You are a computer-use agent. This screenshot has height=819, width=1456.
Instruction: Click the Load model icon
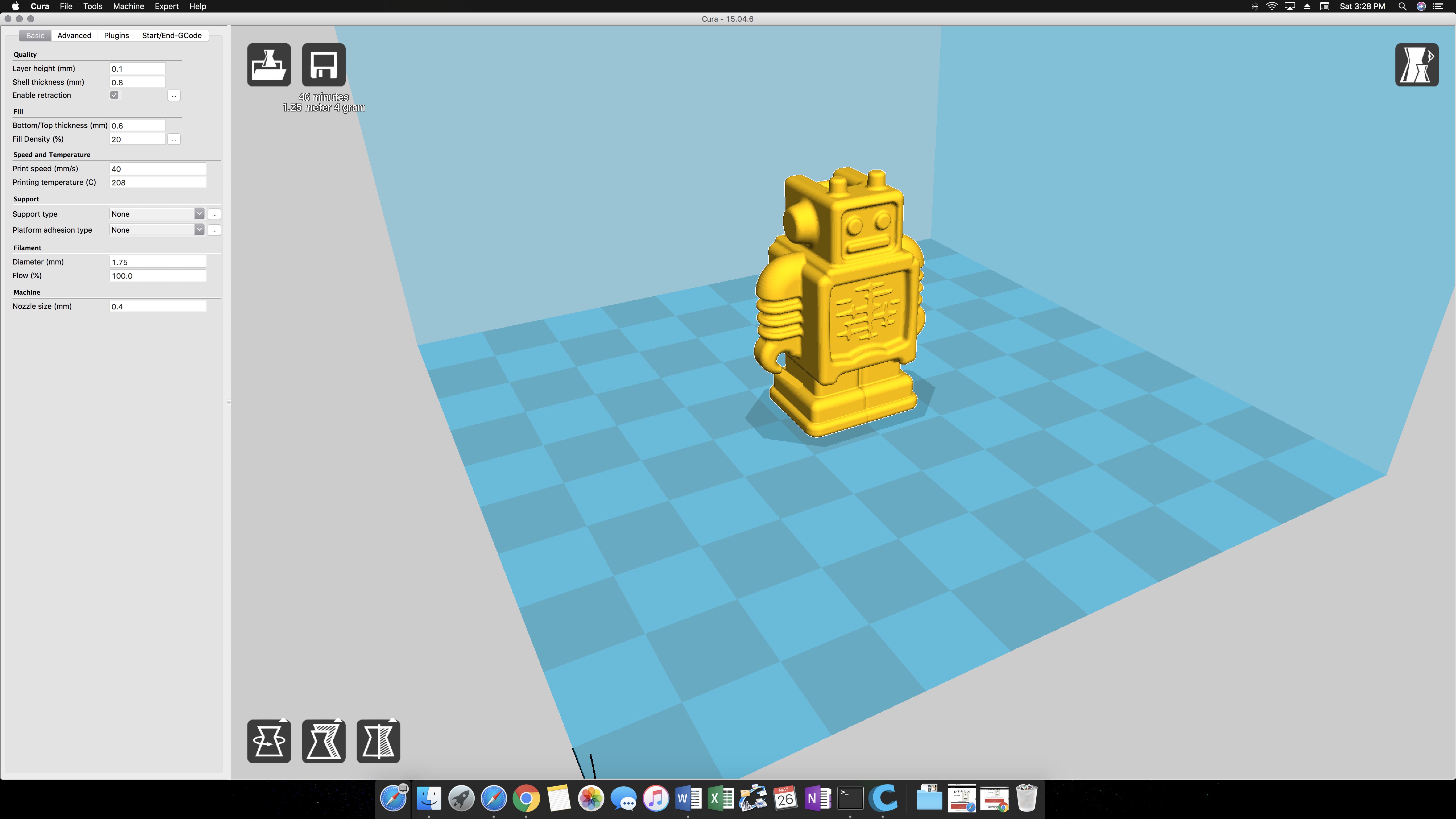[x=269, y=65]
